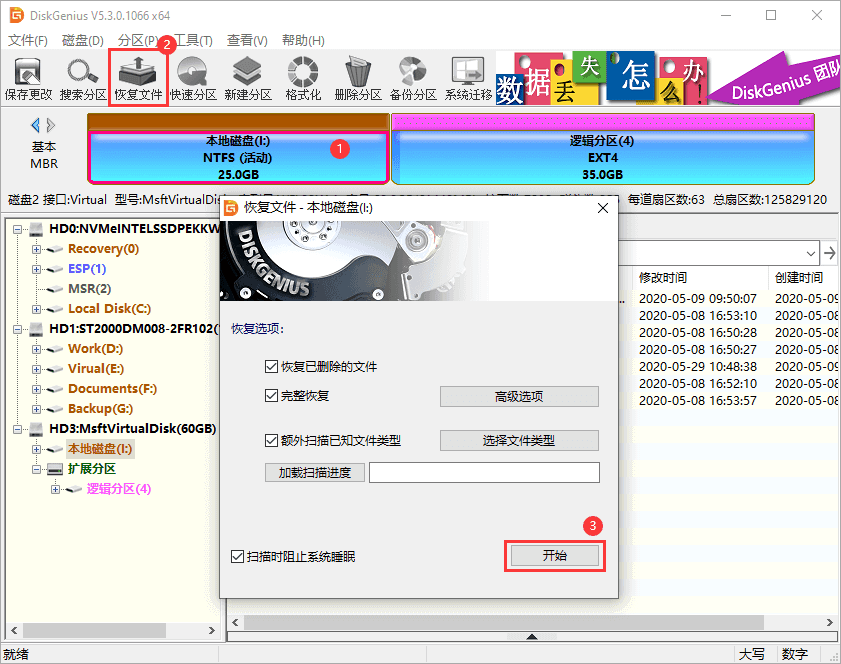Click the 加载扫描进度 input field

click(485, 472)
